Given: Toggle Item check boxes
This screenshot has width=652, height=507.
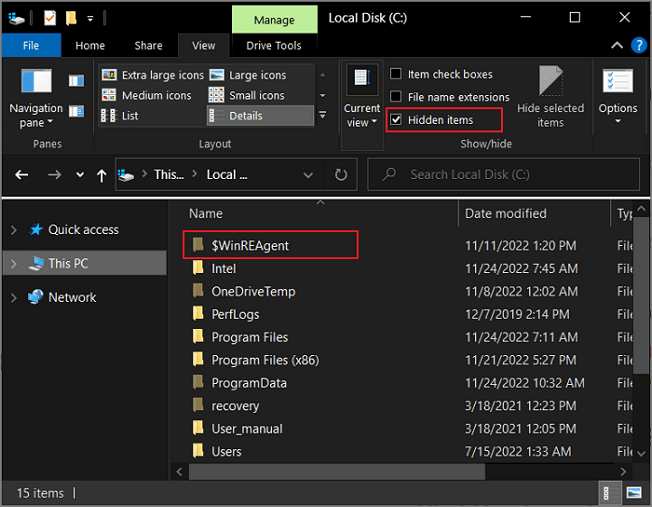Looking at the screenshot, I should pyautogui.click(x=396, y=74).
